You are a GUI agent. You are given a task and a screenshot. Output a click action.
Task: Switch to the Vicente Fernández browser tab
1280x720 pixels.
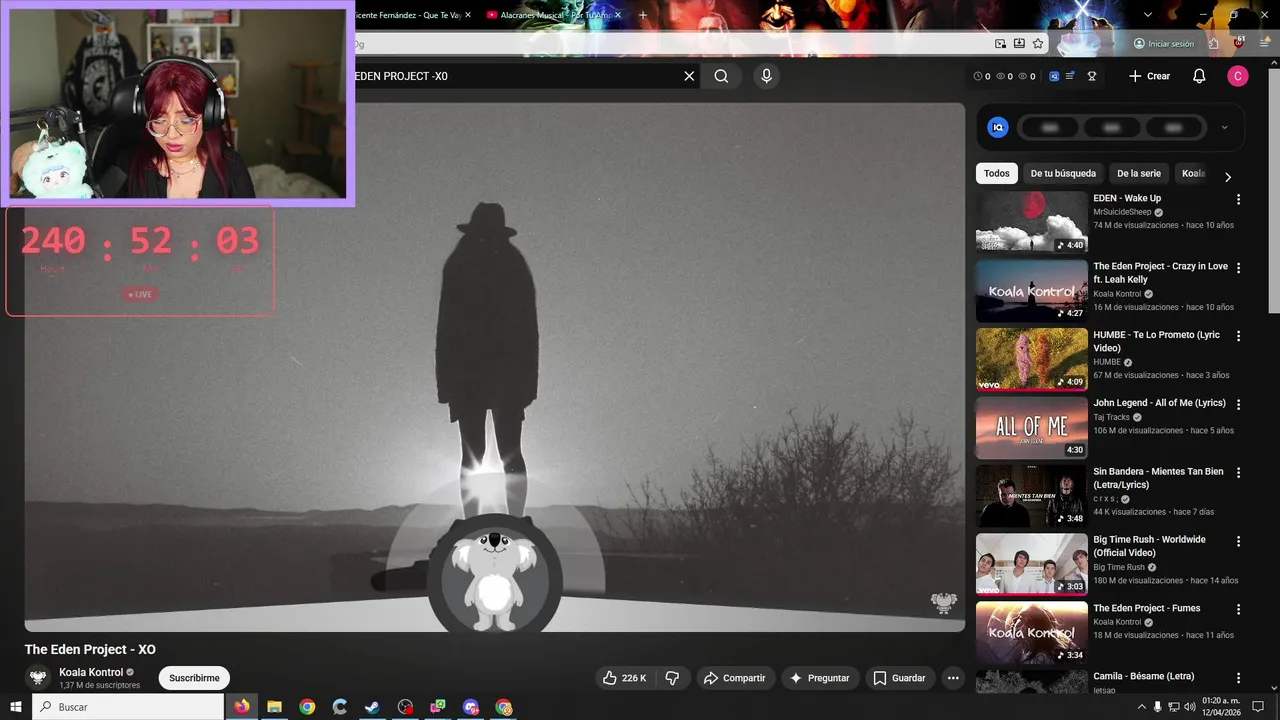point(410,15)
